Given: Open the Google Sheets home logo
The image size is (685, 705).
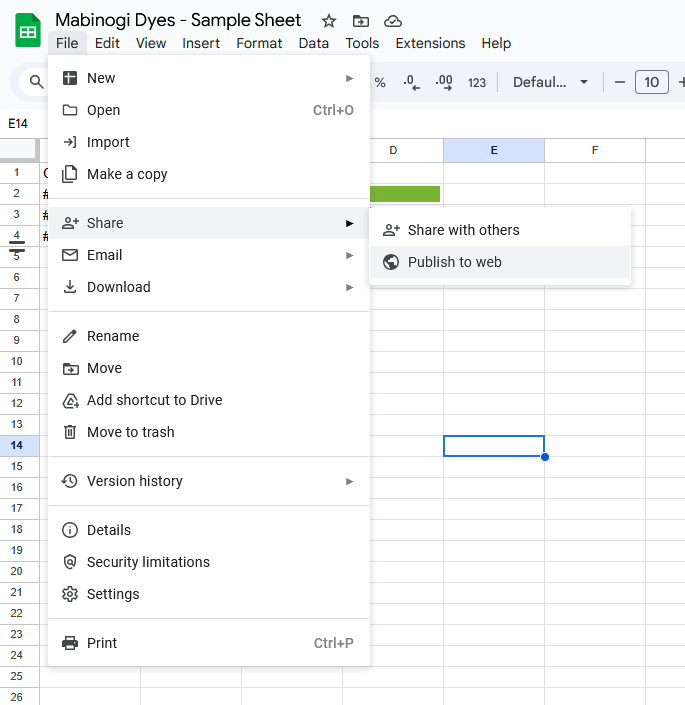Looking at the screenshot, I should 27,31.
